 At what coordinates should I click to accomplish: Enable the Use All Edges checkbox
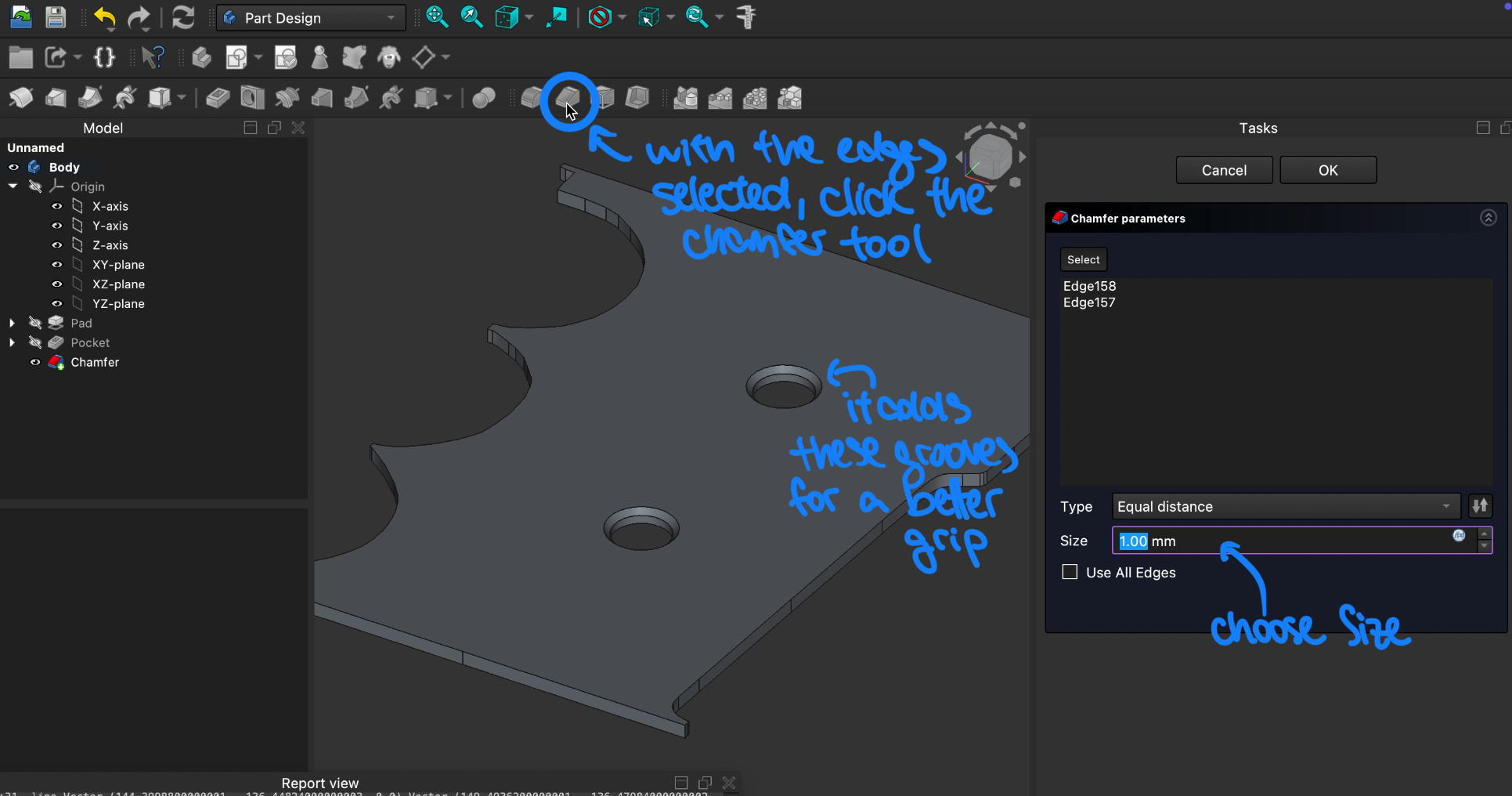point(1070,572)
